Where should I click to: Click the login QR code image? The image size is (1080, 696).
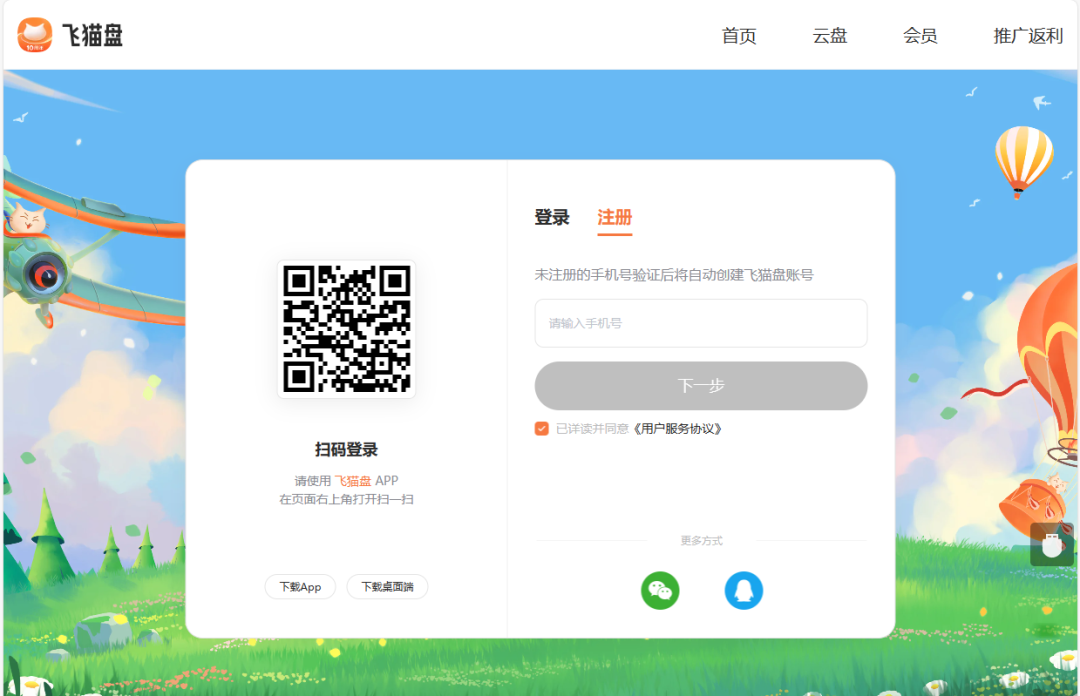coord(346,329)
